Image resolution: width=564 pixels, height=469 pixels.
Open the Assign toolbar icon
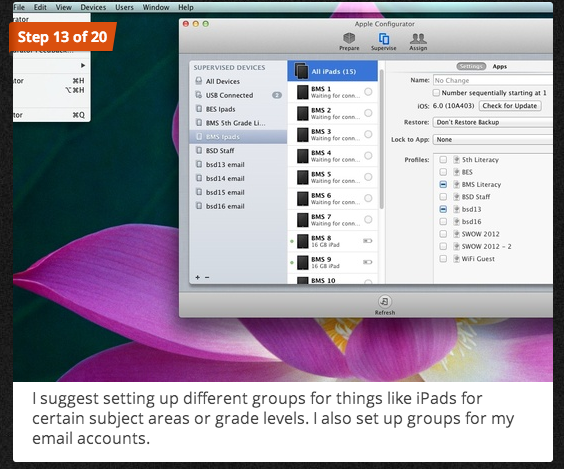(x=418, y=42)
